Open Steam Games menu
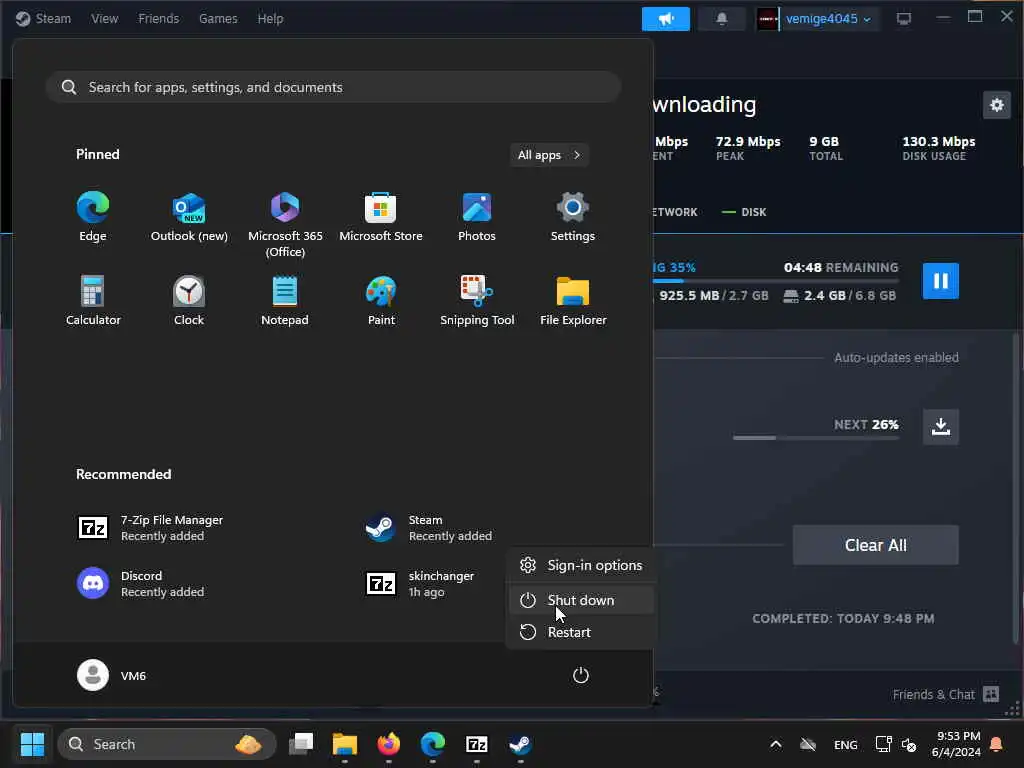Viewport: 1024px width, 768px height. [218, 18]
